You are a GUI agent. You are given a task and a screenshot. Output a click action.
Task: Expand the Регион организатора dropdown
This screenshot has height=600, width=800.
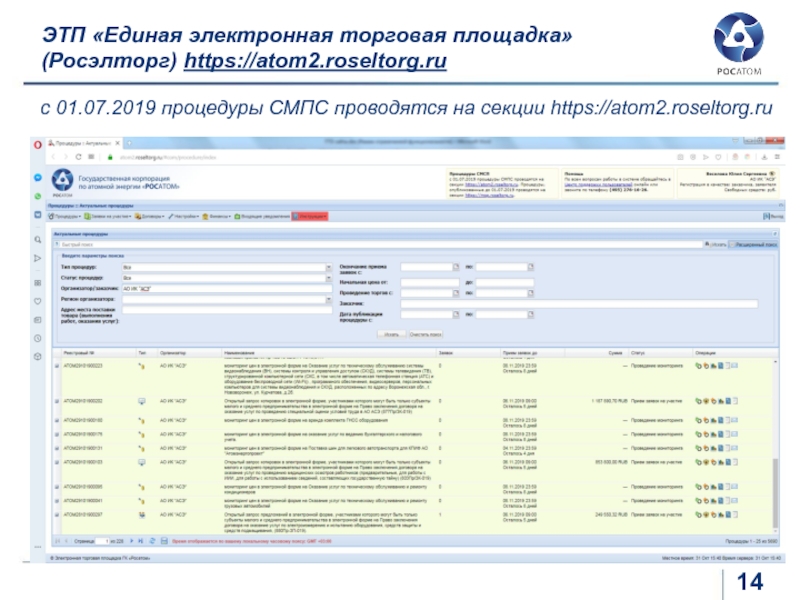(x=329, y=299)
